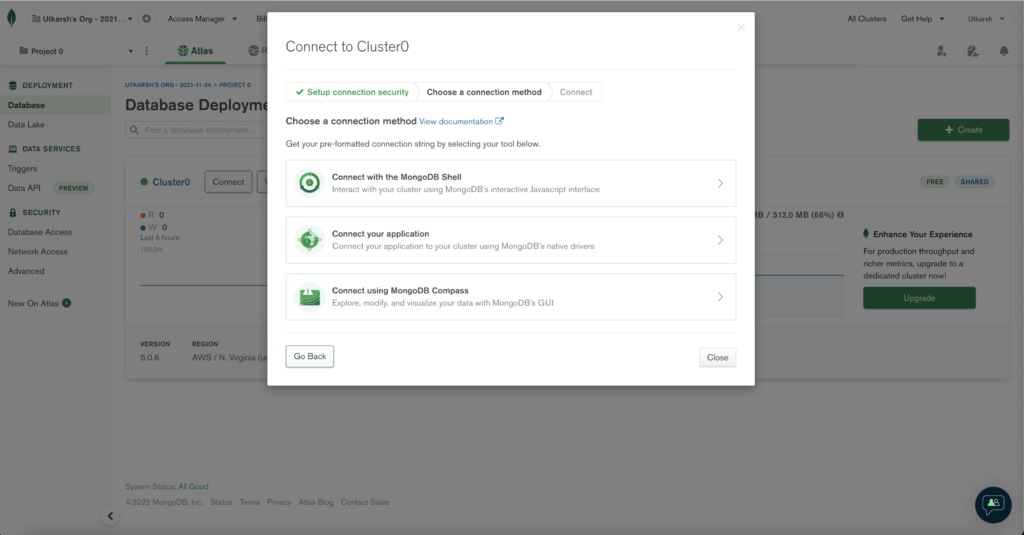Click the Find a database deployment search field
This screenshot has height=535, width=1024.
coord(195,130)
